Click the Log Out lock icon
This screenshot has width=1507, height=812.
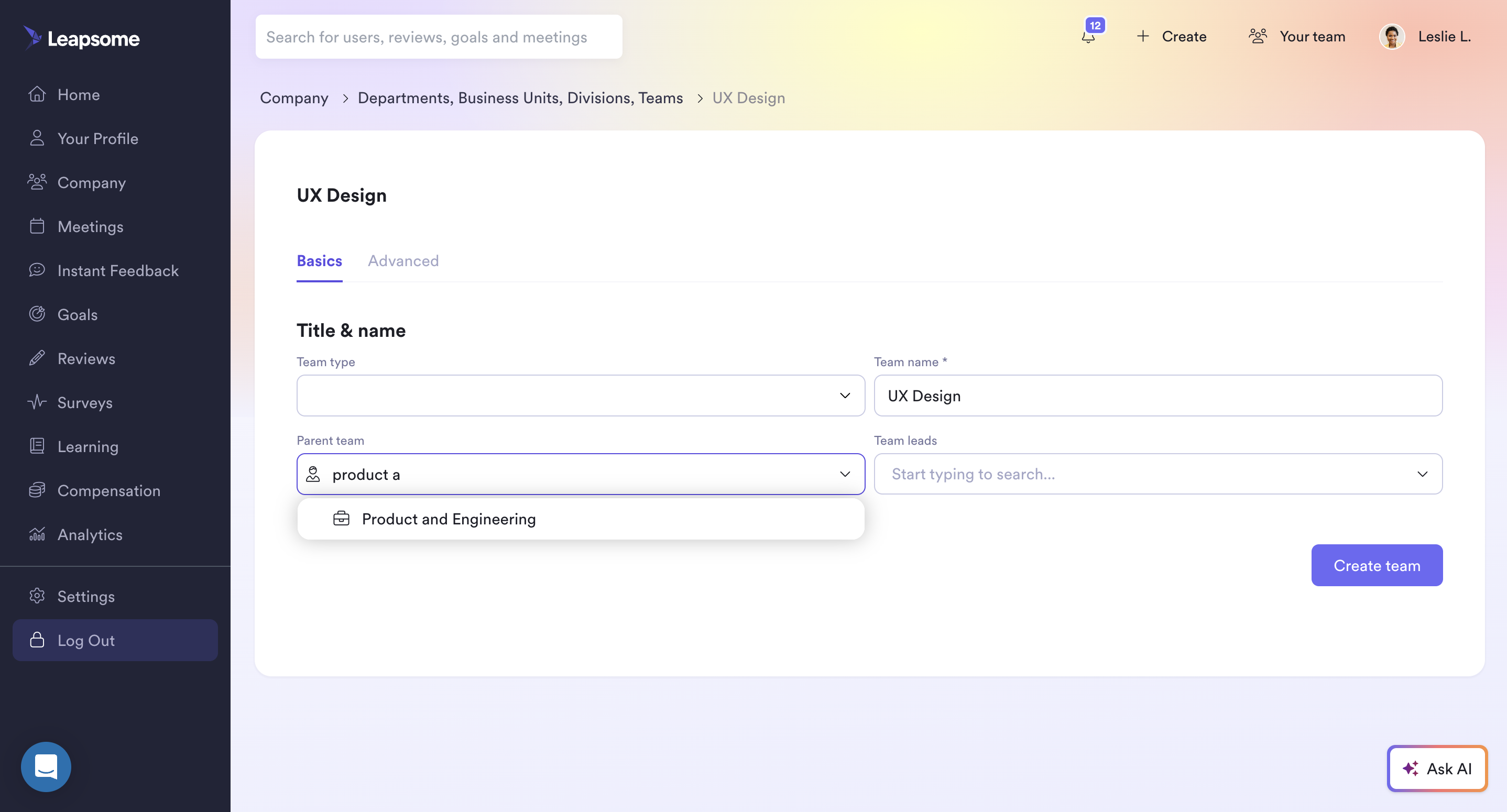[x=37, y=640]
